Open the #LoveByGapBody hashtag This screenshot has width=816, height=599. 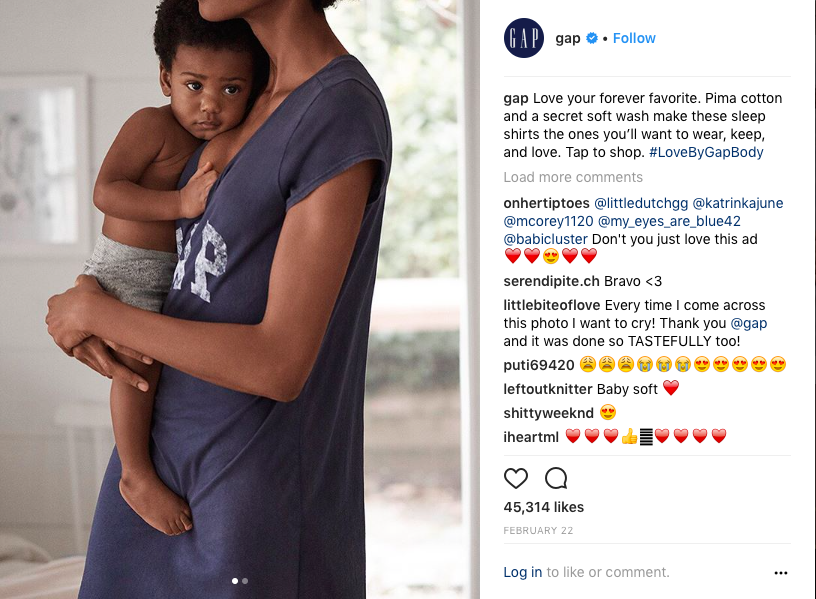click(706, 152)
